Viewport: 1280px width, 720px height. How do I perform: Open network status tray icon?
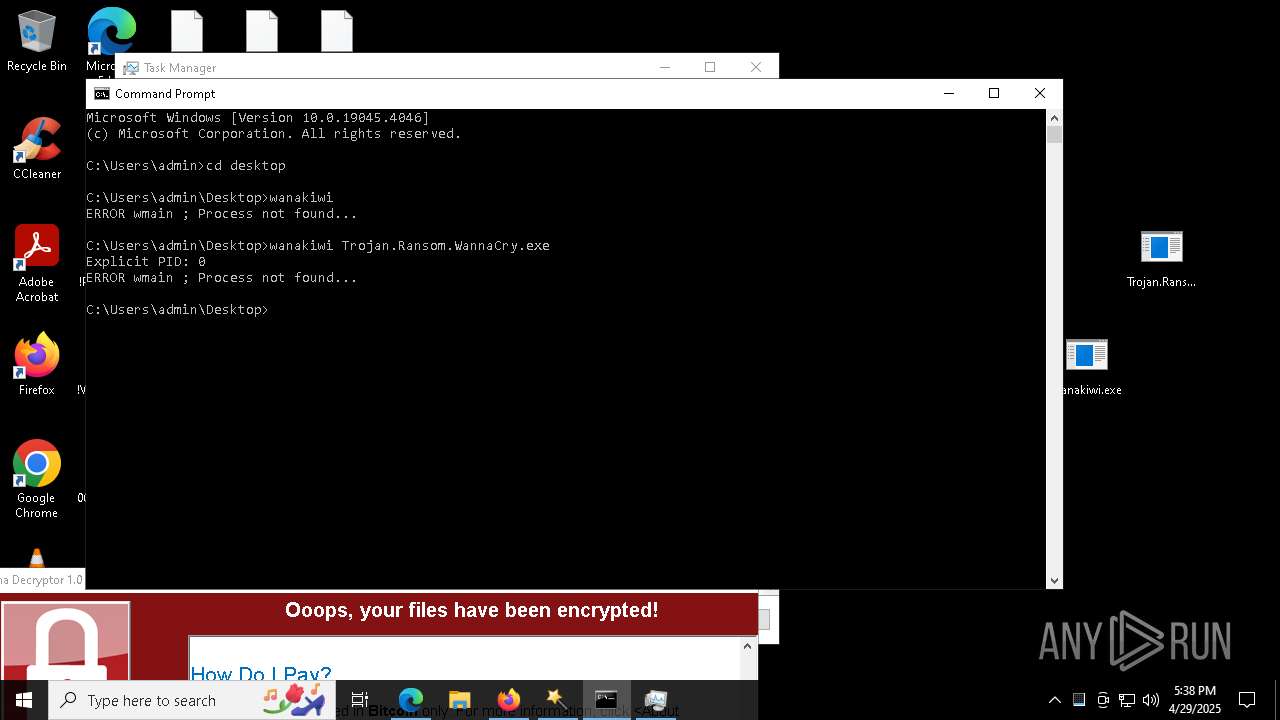[x=1127, y=700]
